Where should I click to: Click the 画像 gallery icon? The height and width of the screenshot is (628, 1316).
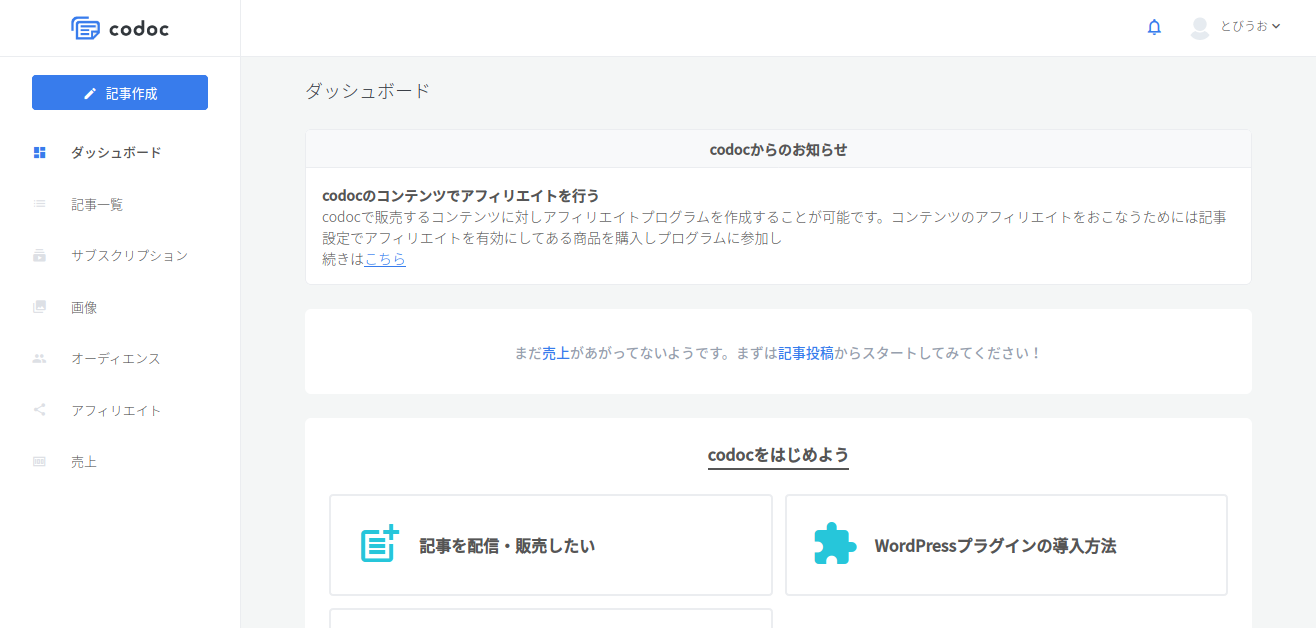(40, 307)
